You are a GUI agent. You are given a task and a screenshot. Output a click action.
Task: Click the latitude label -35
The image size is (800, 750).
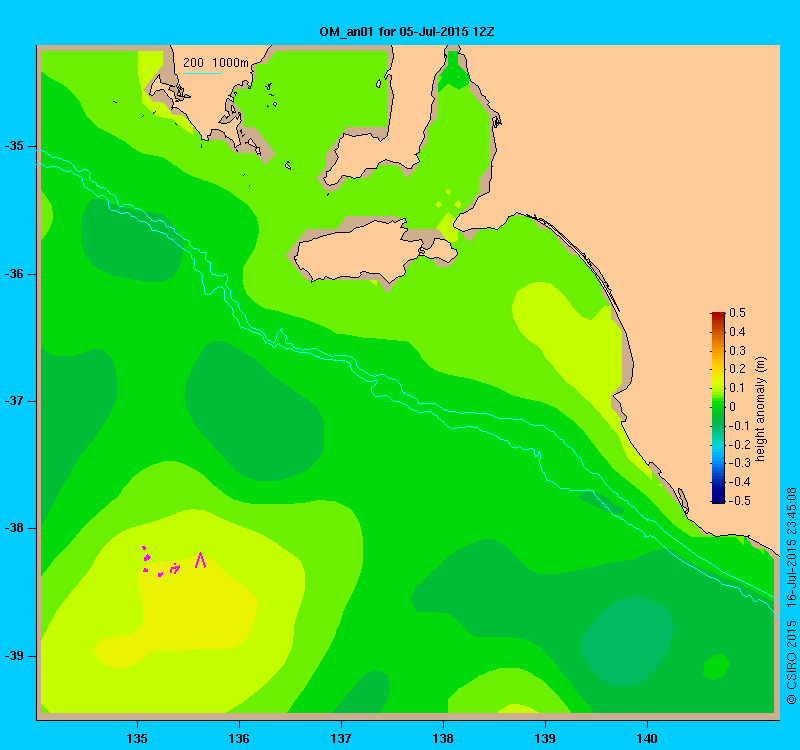14,146
